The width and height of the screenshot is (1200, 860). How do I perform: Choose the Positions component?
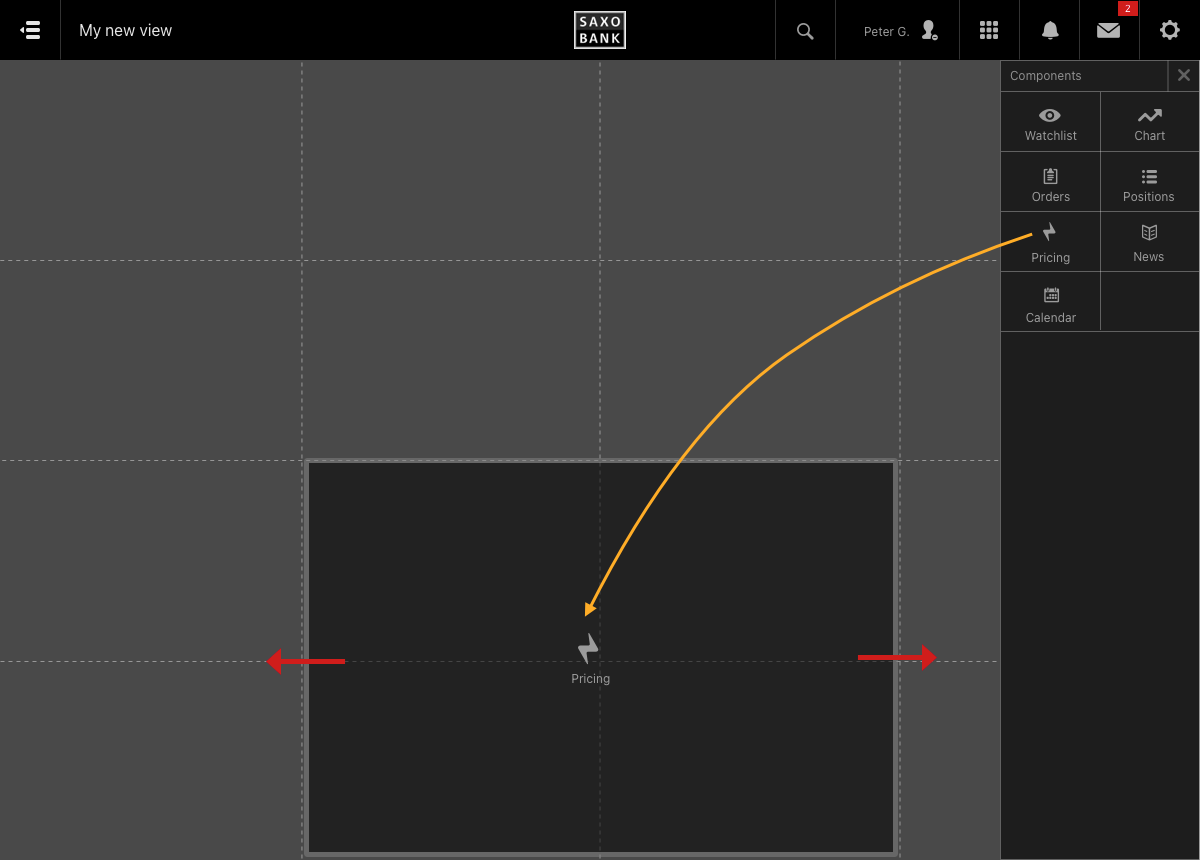(1149, 184)
